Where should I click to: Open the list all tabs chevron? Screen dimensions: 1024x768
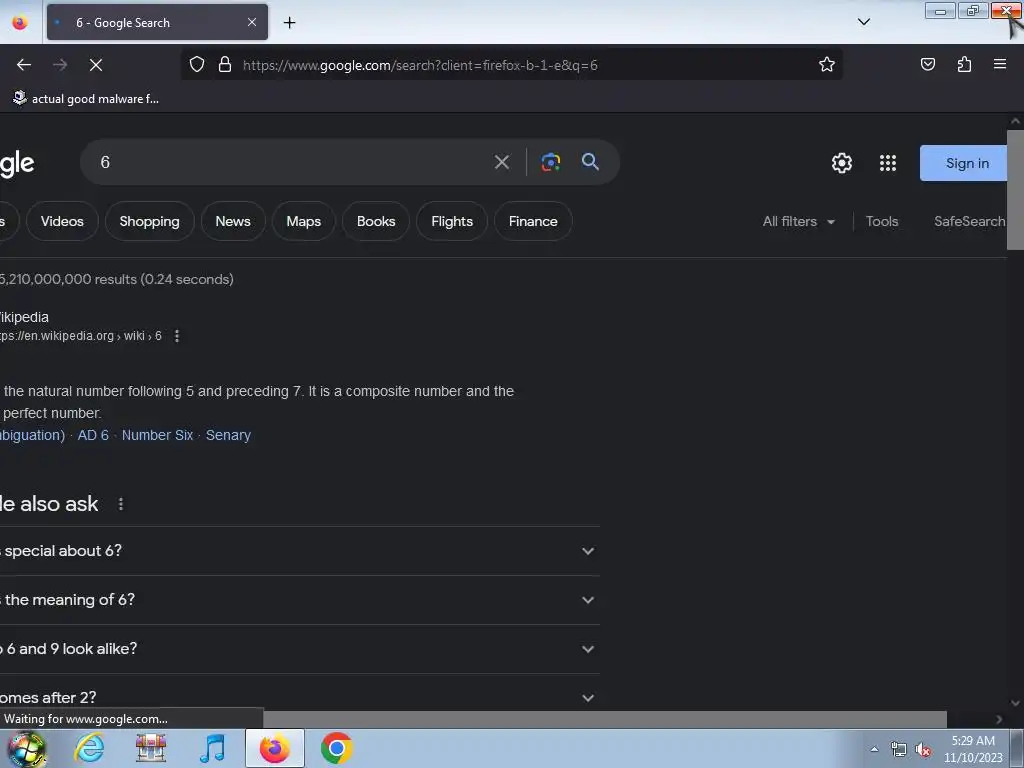863,22
